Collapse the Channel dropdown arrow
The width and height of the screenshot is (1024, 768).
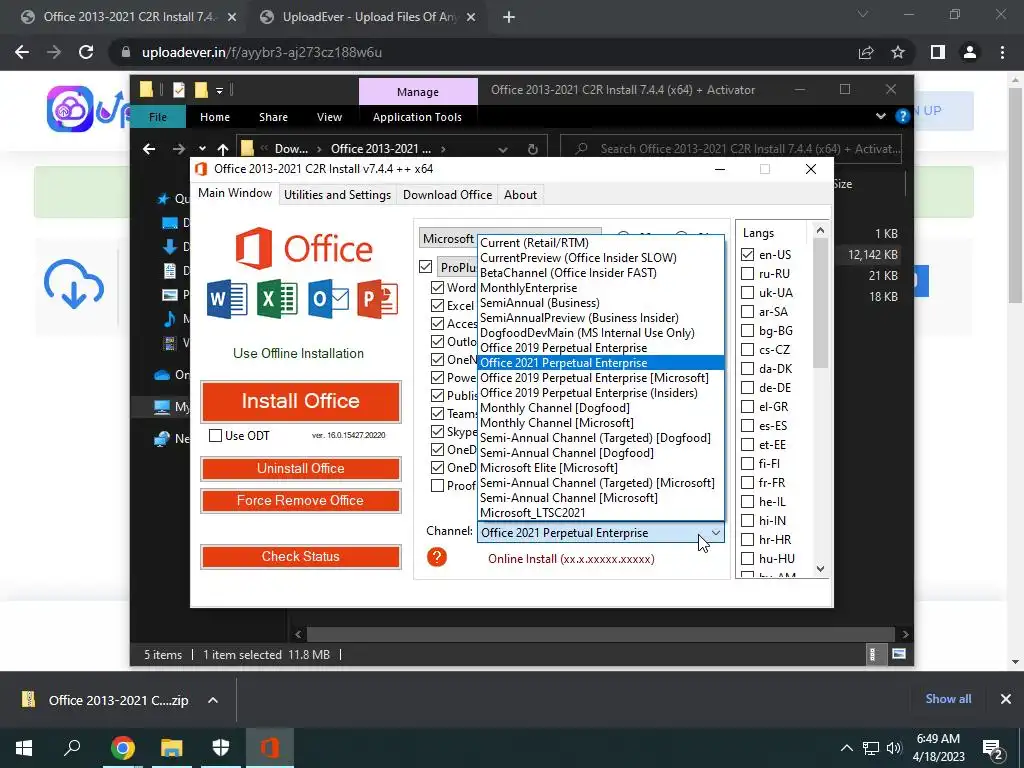[x=716, y=533]
